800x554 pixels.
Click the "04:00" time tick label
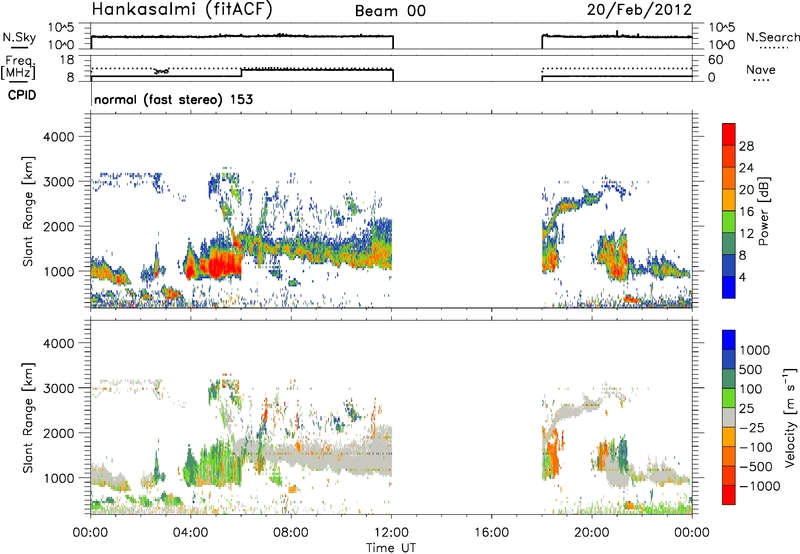(x=191, y=533)
